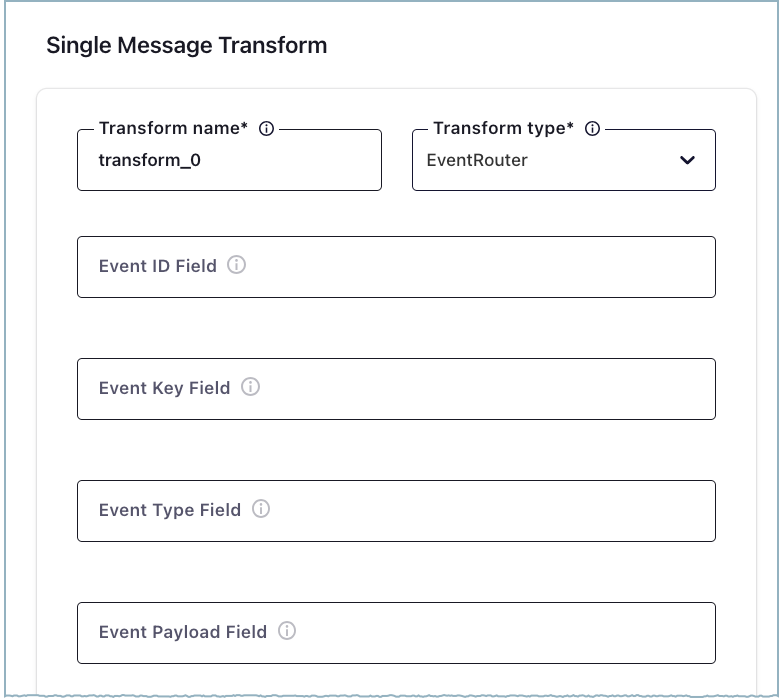Click the Transform name info icon

point(266,129)
